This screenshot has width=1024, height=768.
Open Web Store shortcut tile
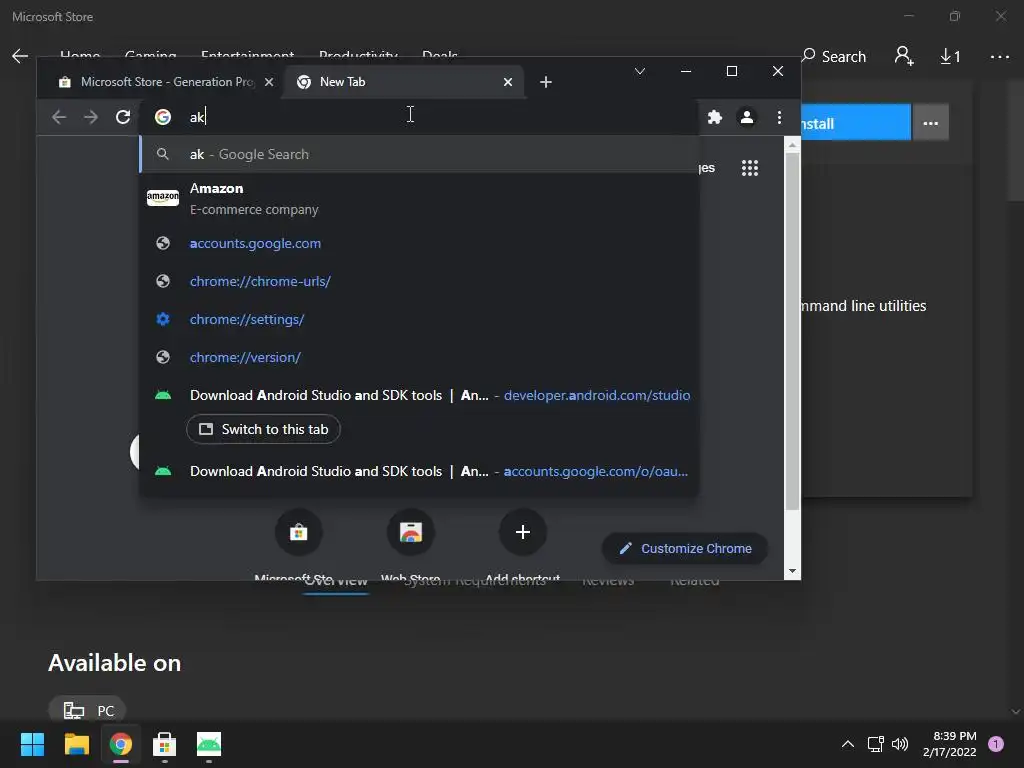[x=411, y=532]
